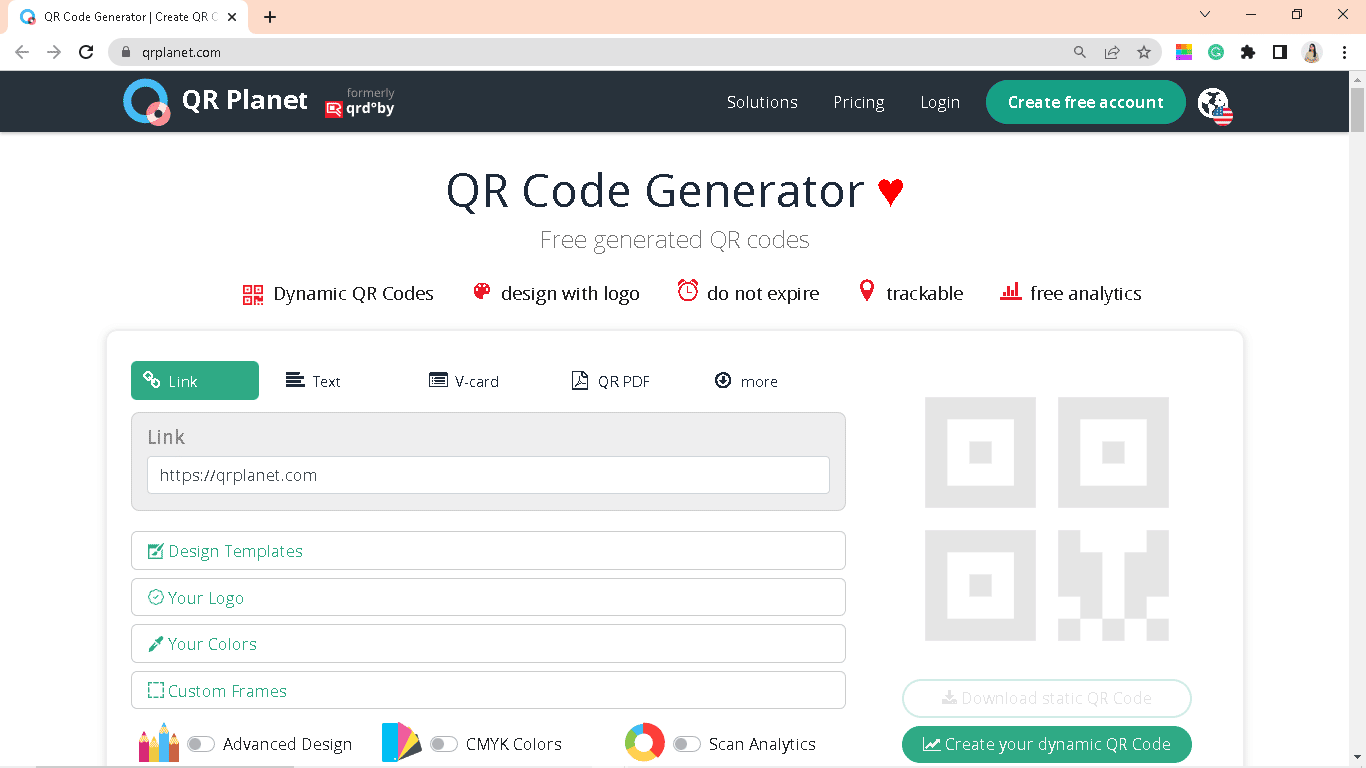Image resolution: width=1366 pixels, height=768 pixels.
Task: Open the more QR types dropdown
Action: pyautogui.click(x=746, y=381)
